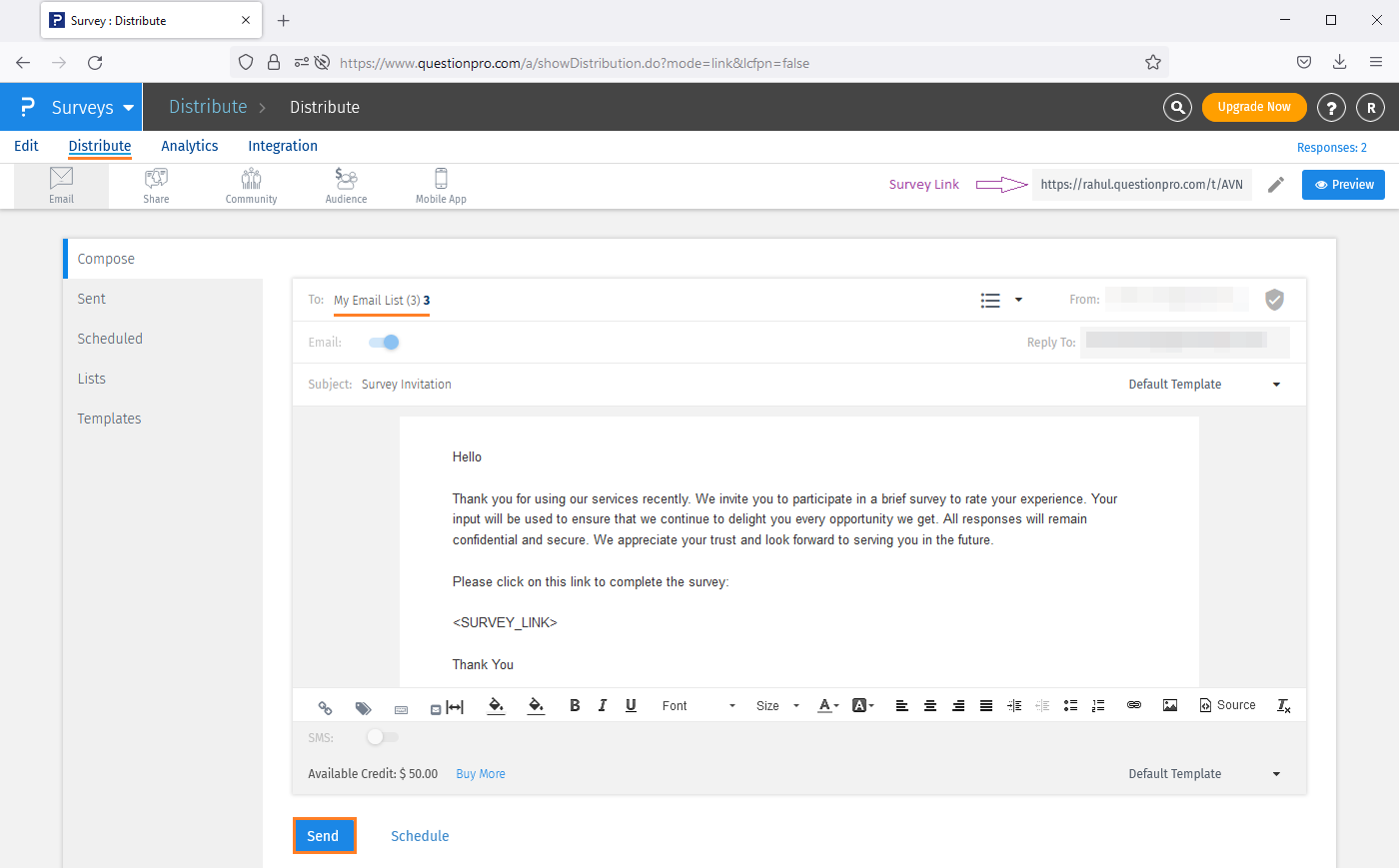
Task: Open the Share distribution option
Action: coord(156,184)
